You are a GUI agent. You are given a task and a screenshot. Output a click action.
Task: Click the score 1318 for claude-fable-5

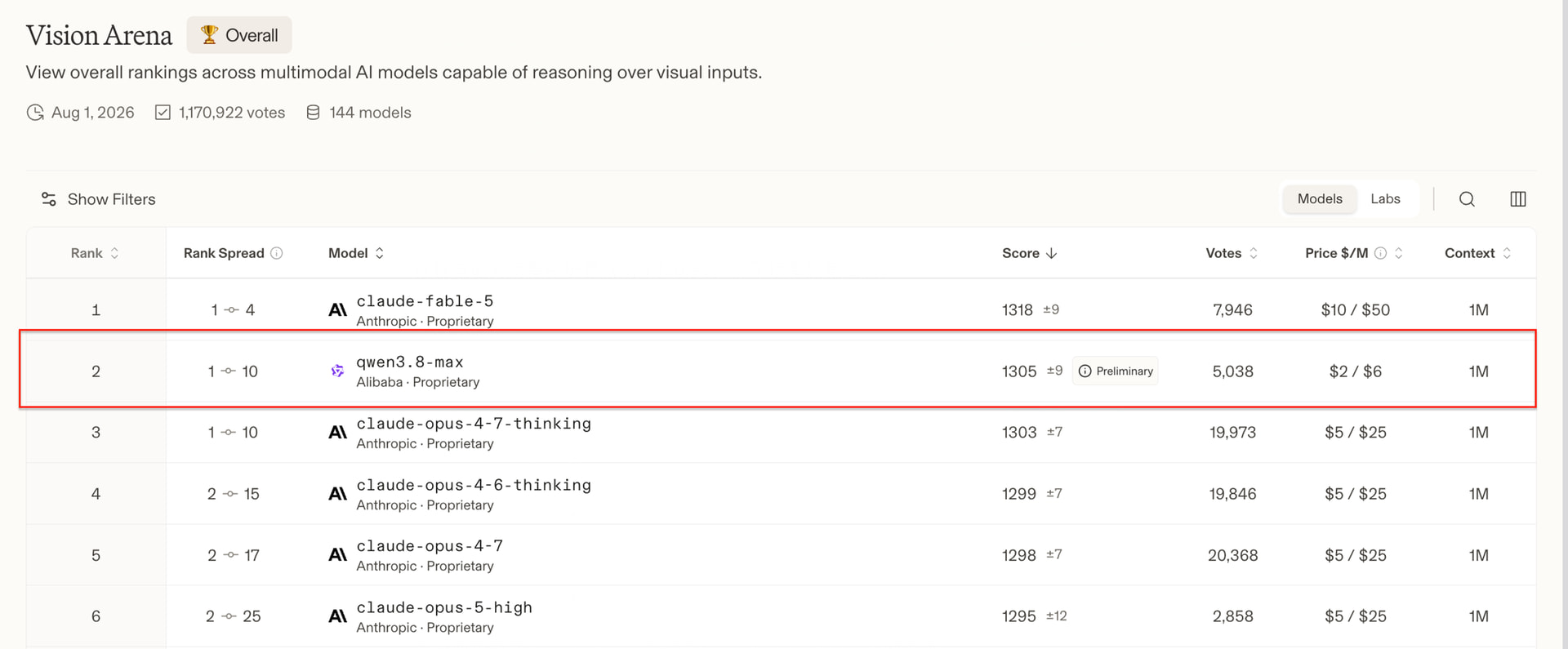1018,310
